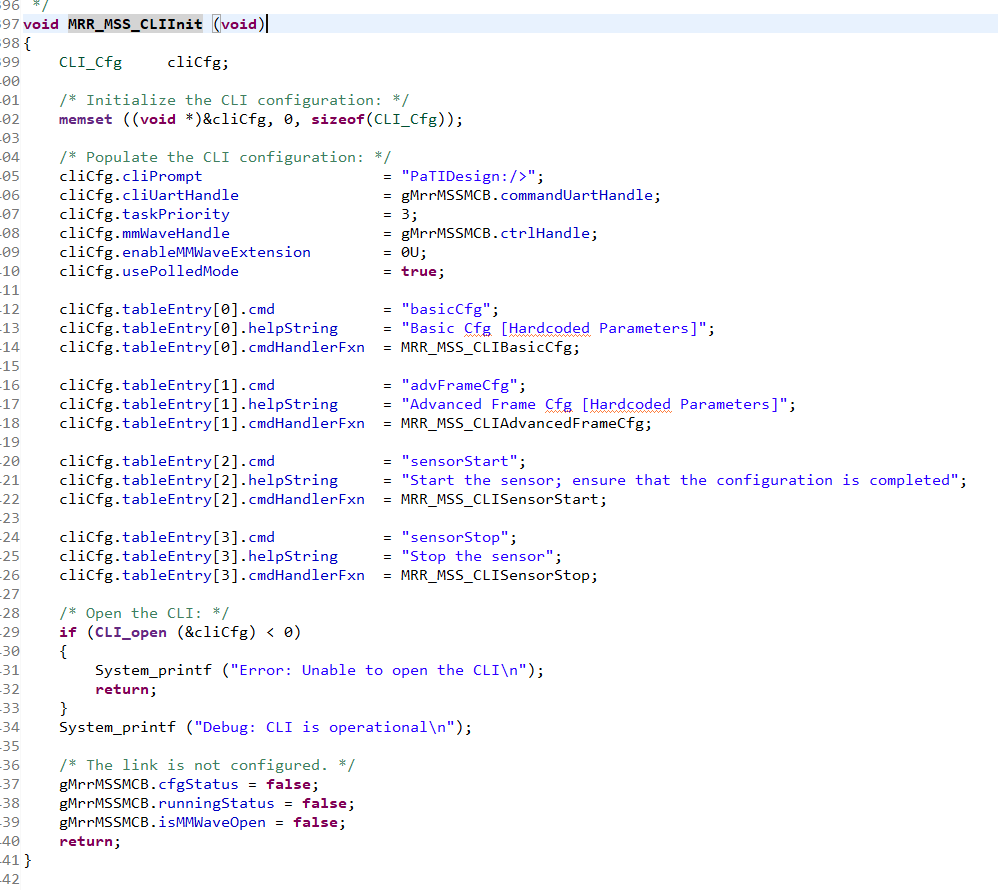This screenshot has width=998, height=890.
Task: Click the "Open the CLI" comment
Action: (x=144, y=613)
